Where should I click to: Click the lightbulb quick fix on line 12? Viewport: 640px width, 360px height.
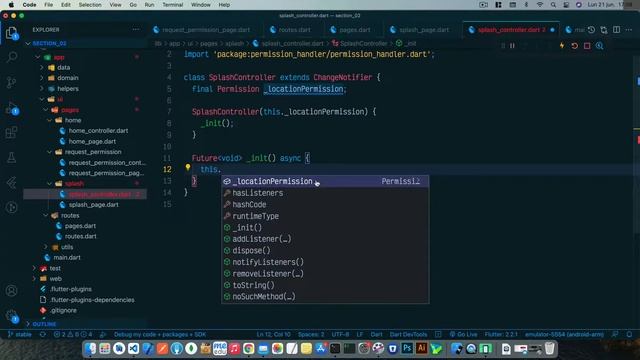click(x=188, y=167)
